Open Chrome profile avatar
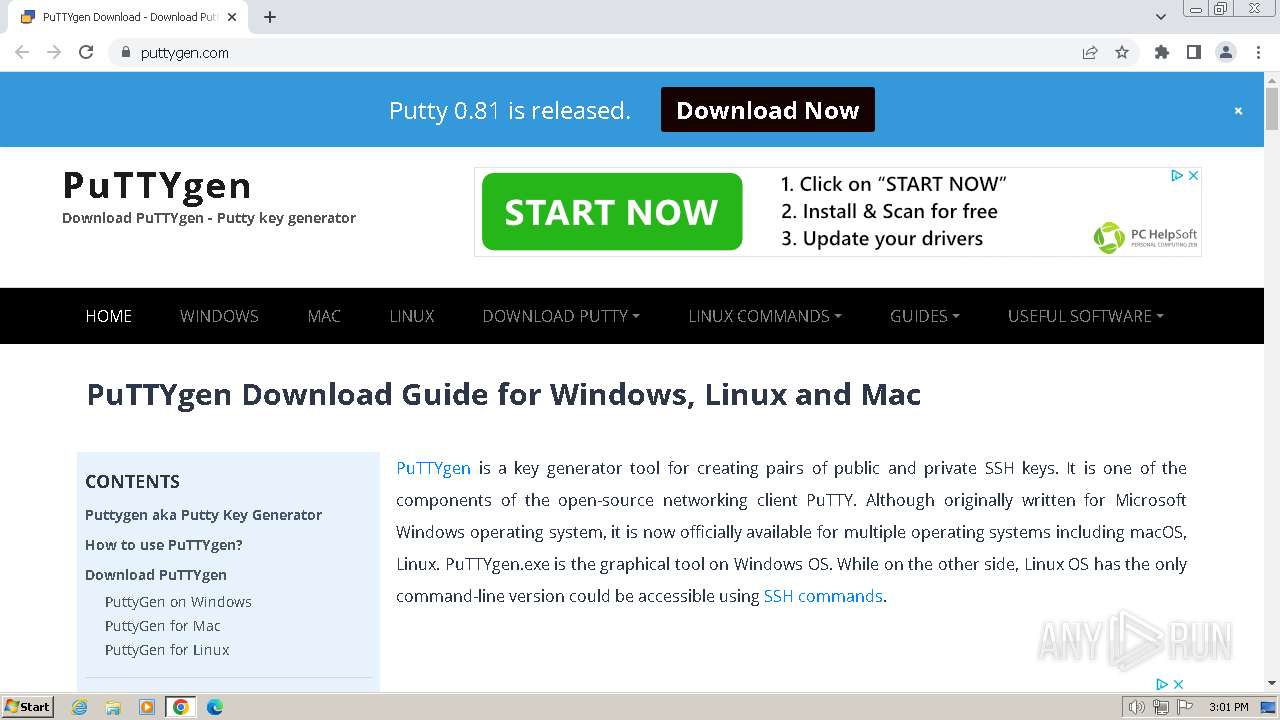Viewport: 1280px width, 720px height. click(x=1226, y=52)
